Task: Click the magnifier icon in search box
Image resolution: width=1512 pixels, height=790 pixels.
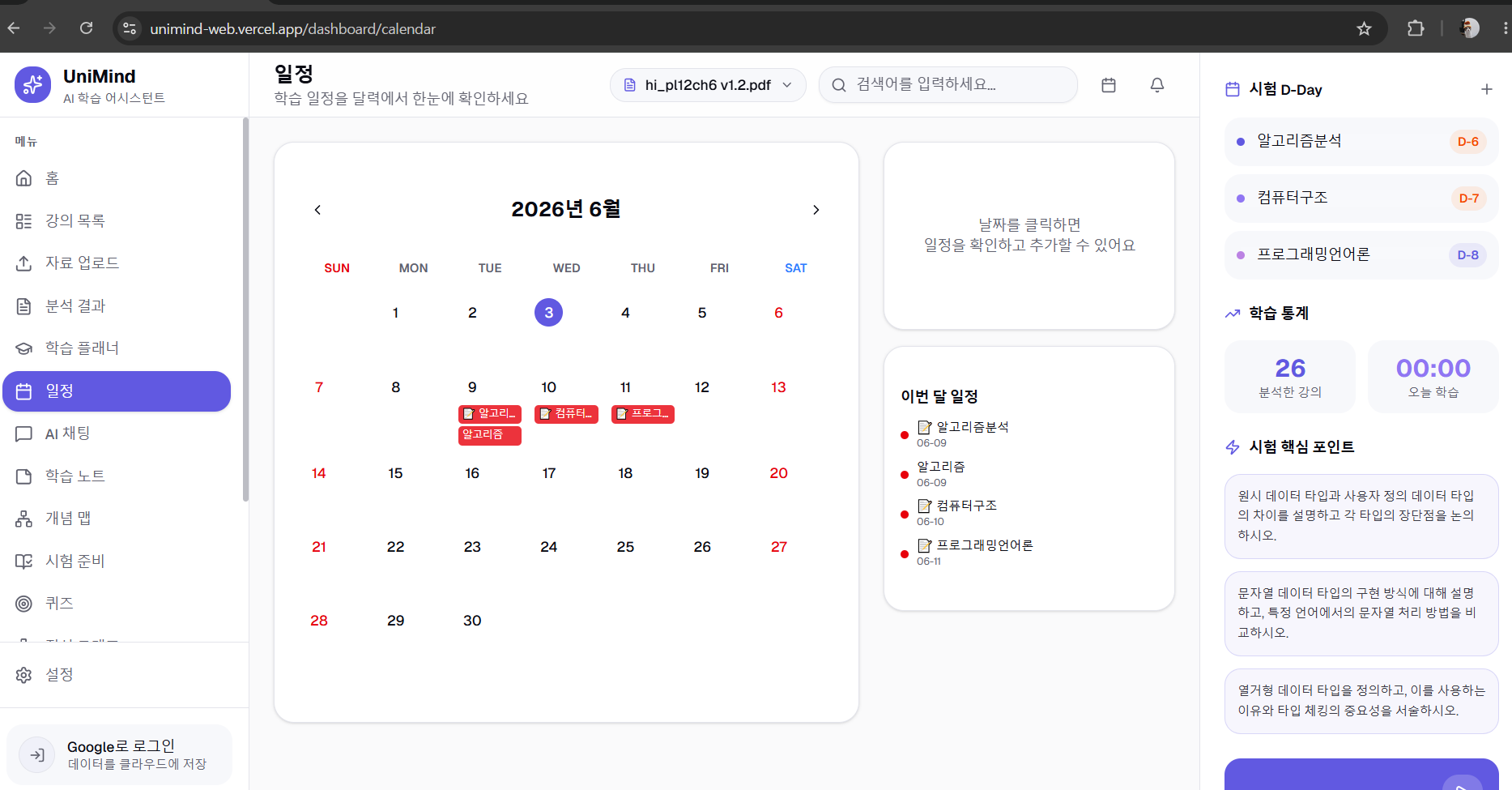Action: tap(839, 85)
